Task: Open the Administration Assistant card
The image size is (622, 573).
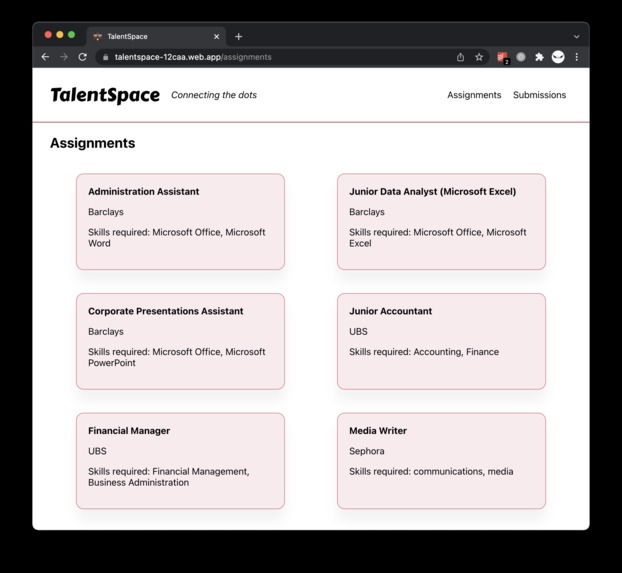Action: pyautogui.click(x=180, y=222)
